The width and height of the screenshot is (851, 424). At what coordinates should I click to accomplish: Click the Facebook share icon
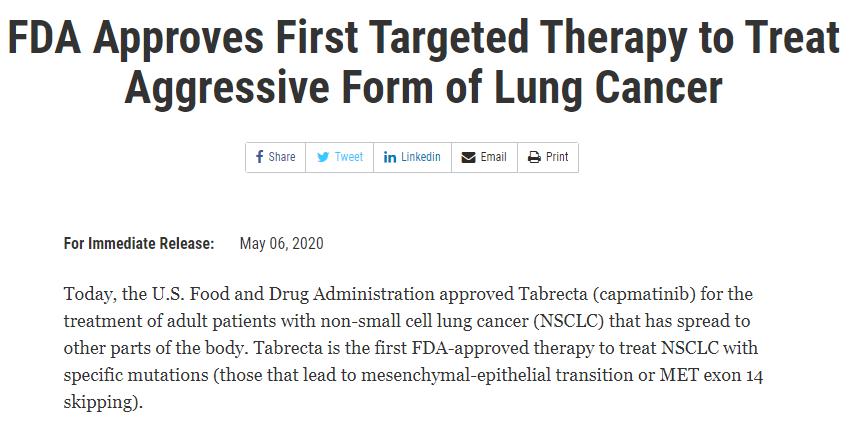(x=260, y=157)
